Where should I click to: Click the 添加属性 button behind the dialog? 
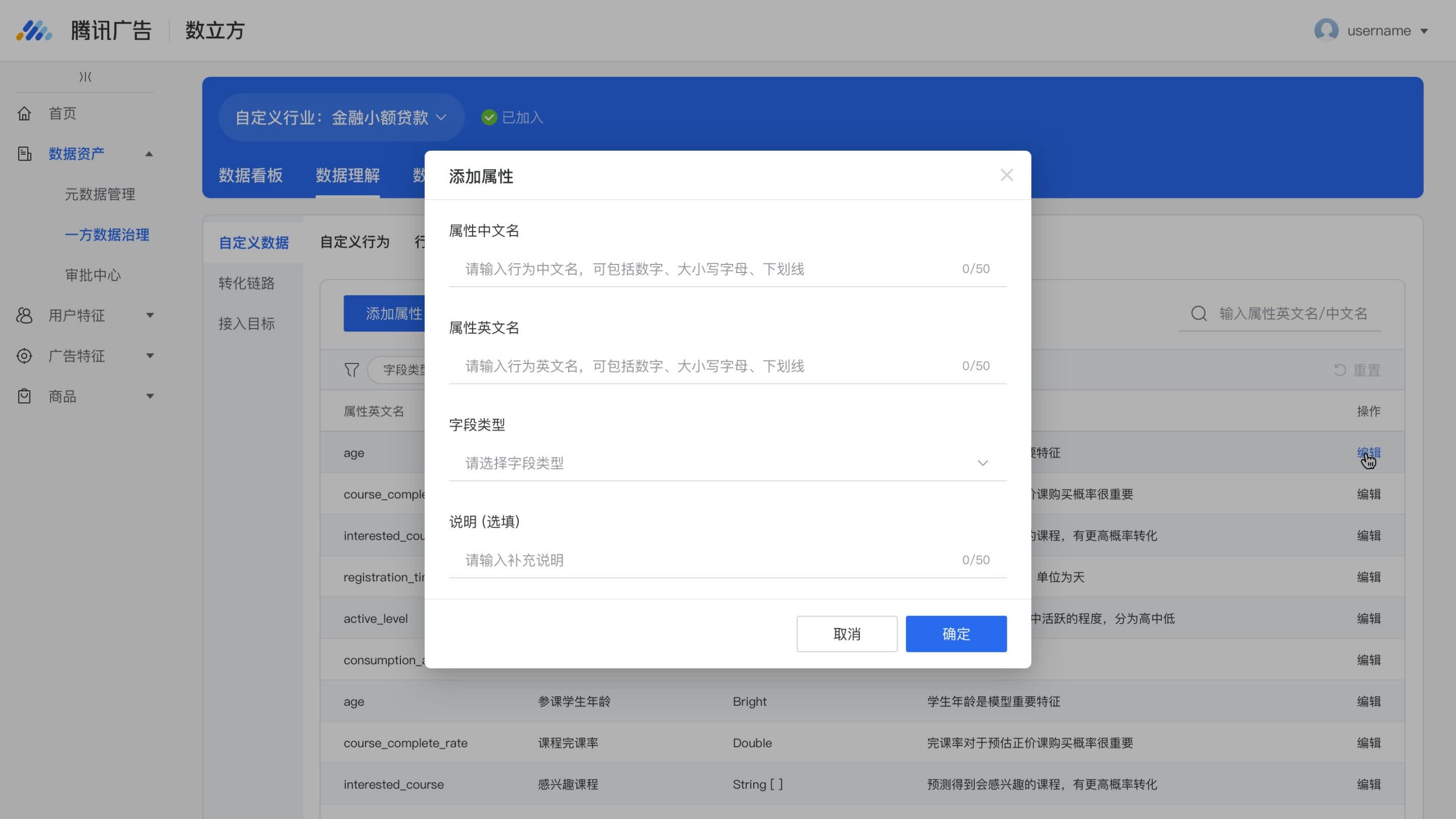[384, 313]
